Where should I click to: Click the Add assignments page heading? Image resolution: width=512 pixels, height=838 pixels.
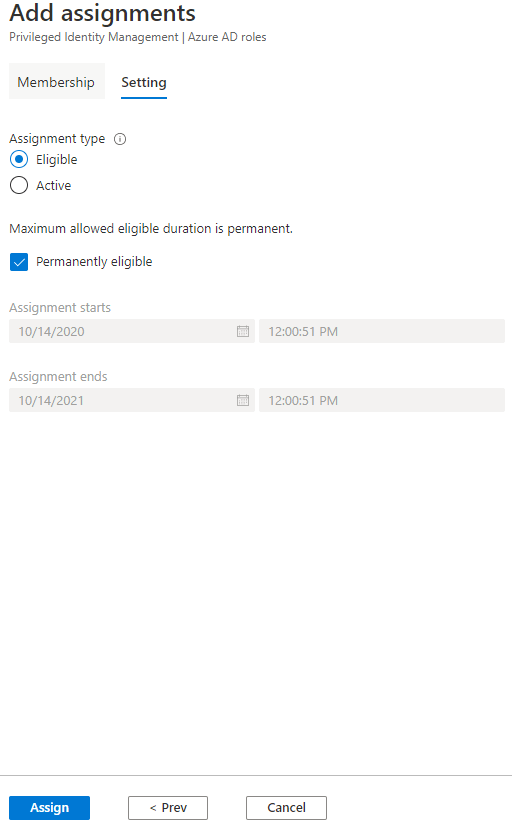(x=103, y=13)
